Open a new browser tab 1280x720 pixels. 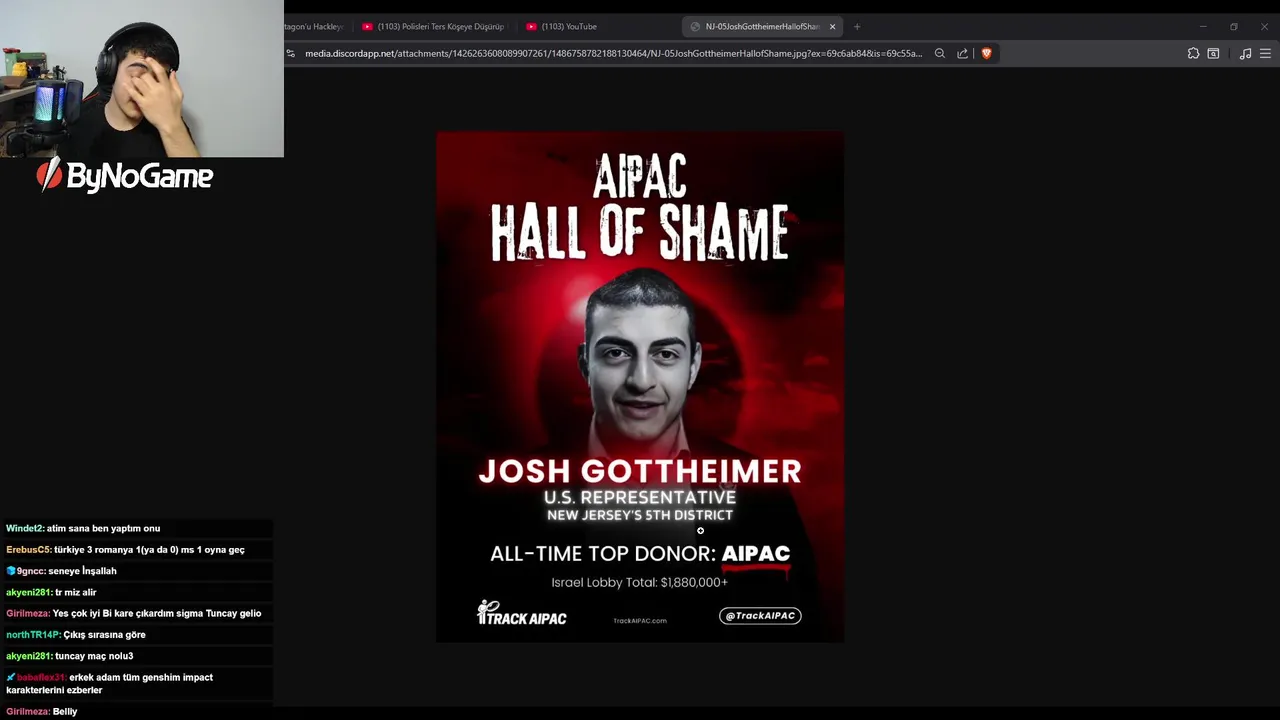(x=857, y=27)
